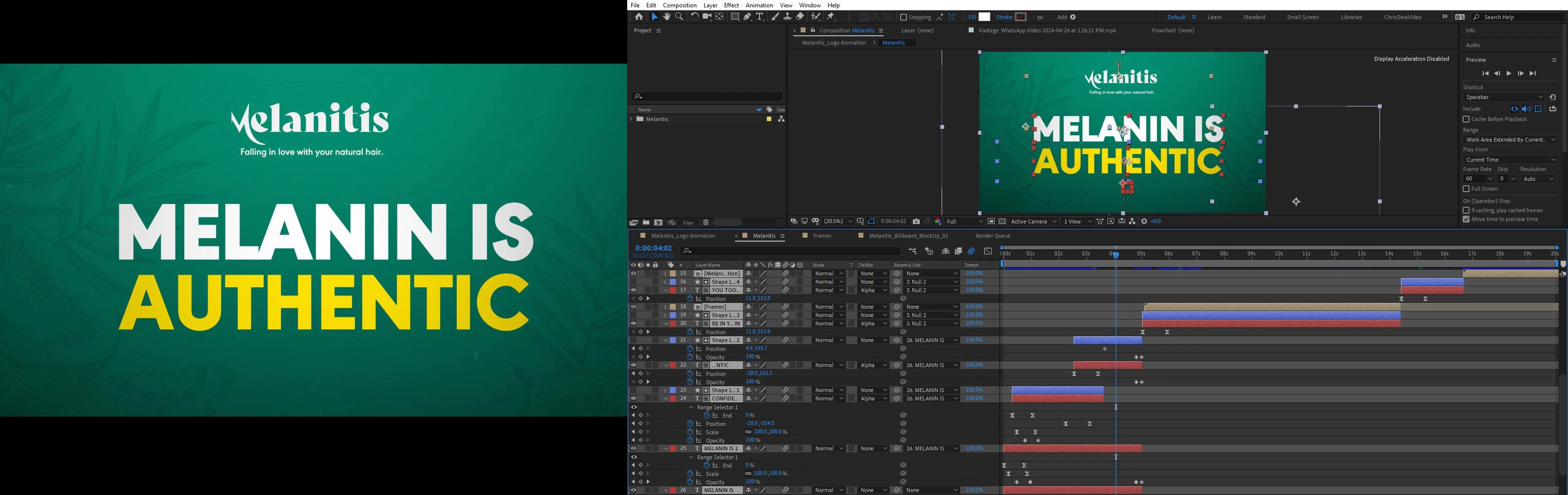Open the 1 View layout dropdown
Screen dimensions: 1568x495
pos(1077,222)
